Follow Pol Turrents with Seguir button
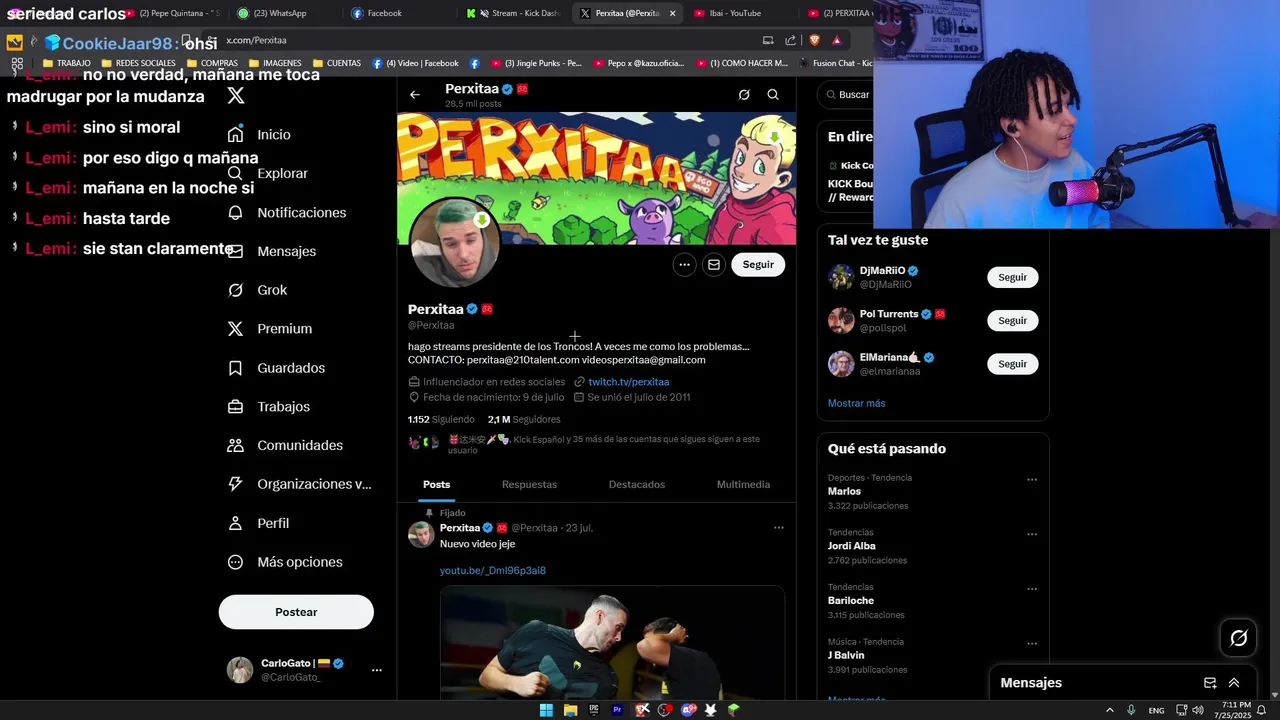Image resolution: width=1280 pixels, height=720 pixels. click(1012, 321)
